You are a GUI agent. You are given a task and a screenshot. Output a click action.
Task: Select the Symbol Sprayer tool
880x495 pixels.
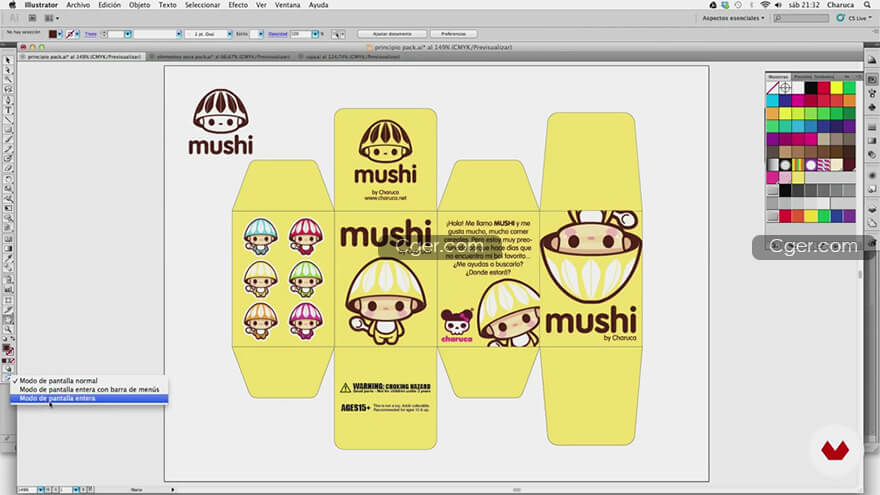pyautogui.click(x=8, y=280)
